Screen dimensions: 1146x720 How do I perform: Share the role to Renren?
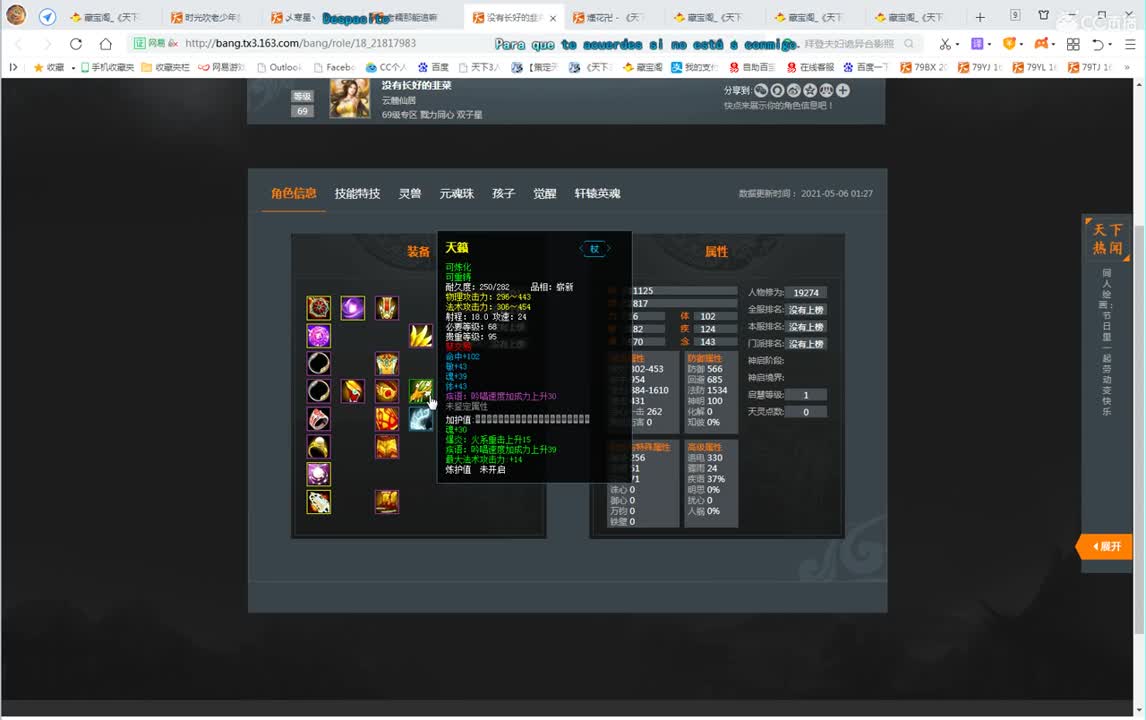pos(826,91)
